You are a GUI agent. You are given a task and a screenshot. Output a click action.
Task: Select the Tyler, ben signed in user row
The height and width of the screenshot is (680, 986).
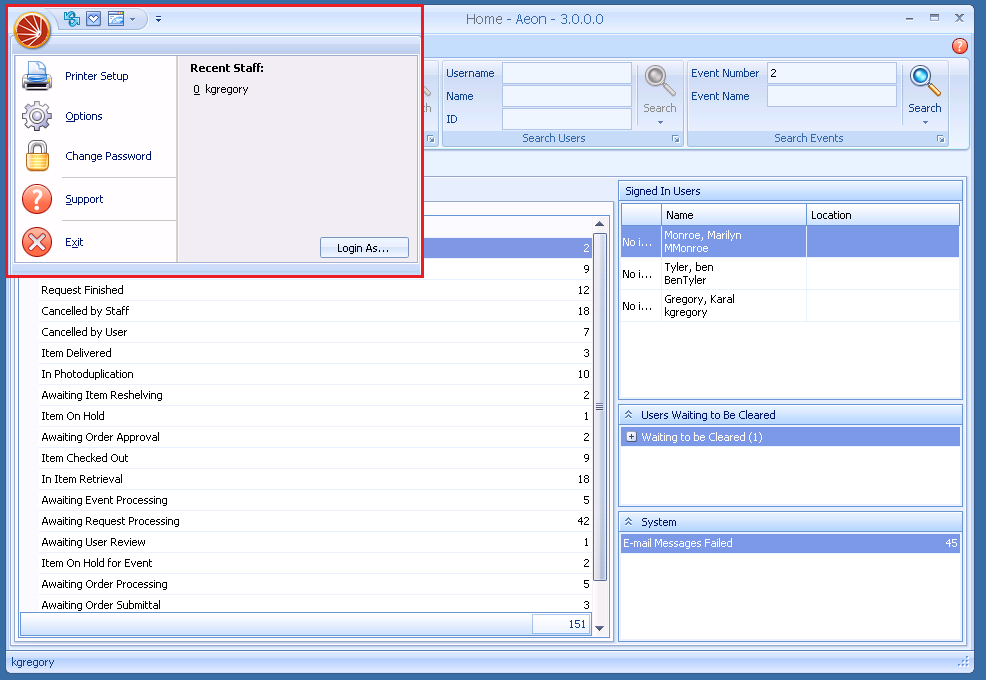(790, 274)
